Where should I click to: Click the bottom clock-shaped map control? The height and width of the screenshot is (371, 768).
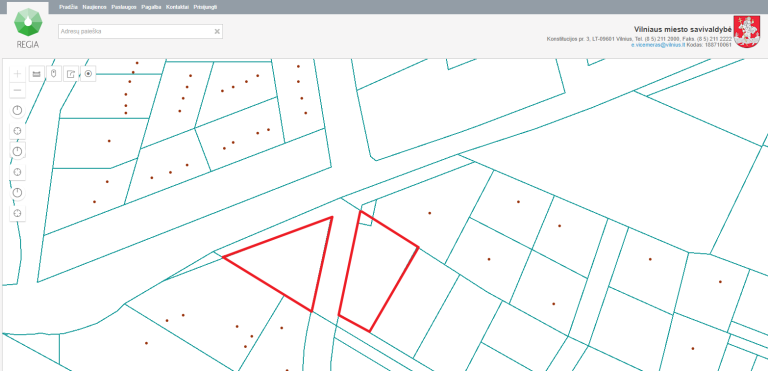click(18, 193)
